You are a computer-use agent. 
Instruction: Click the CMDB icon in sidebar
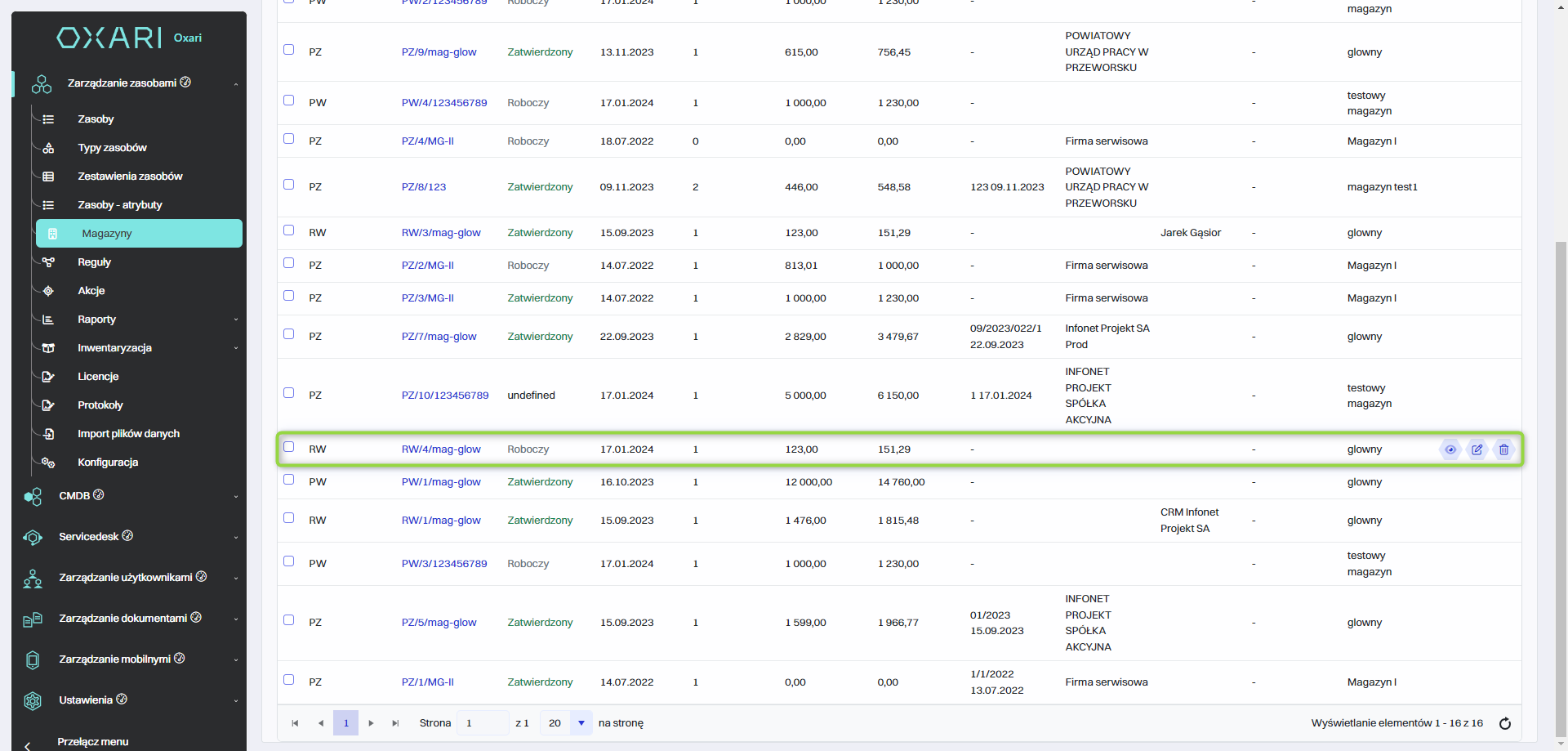33,496
